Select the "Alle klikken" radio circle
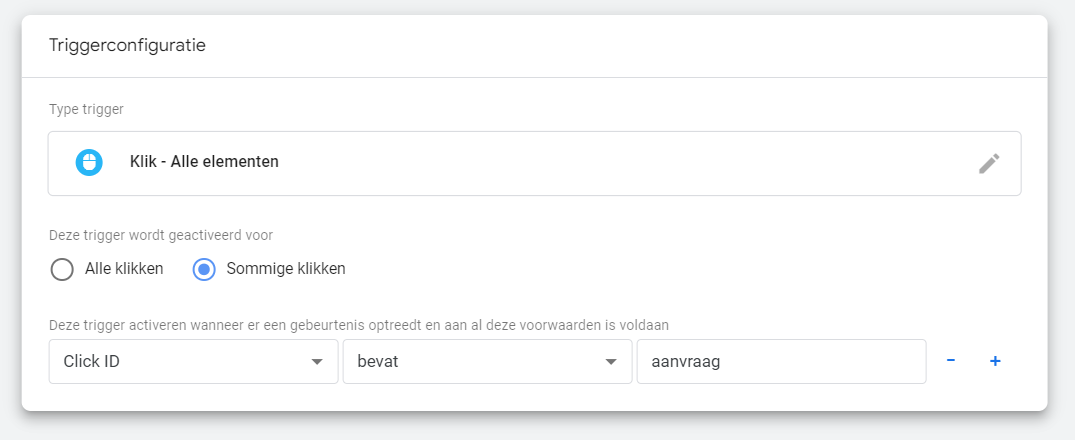The height and width of the screenshot is (440, 1075). tap(62, 269)
